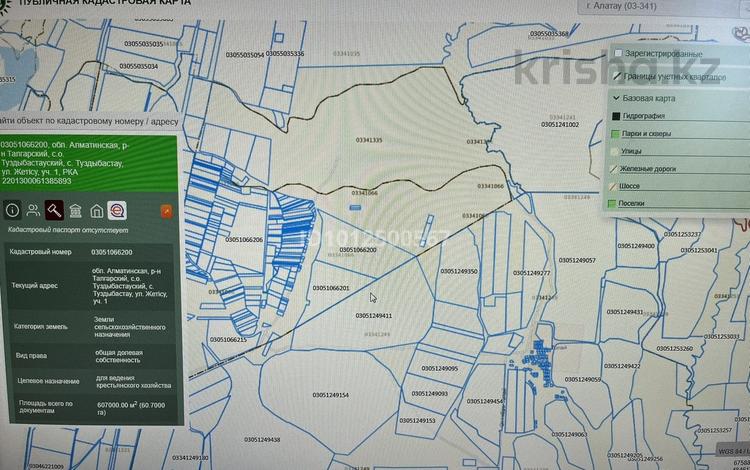
Task: Select parcel 03051249454 on the map
Action: pyautogui.click(x=485, y=401)
